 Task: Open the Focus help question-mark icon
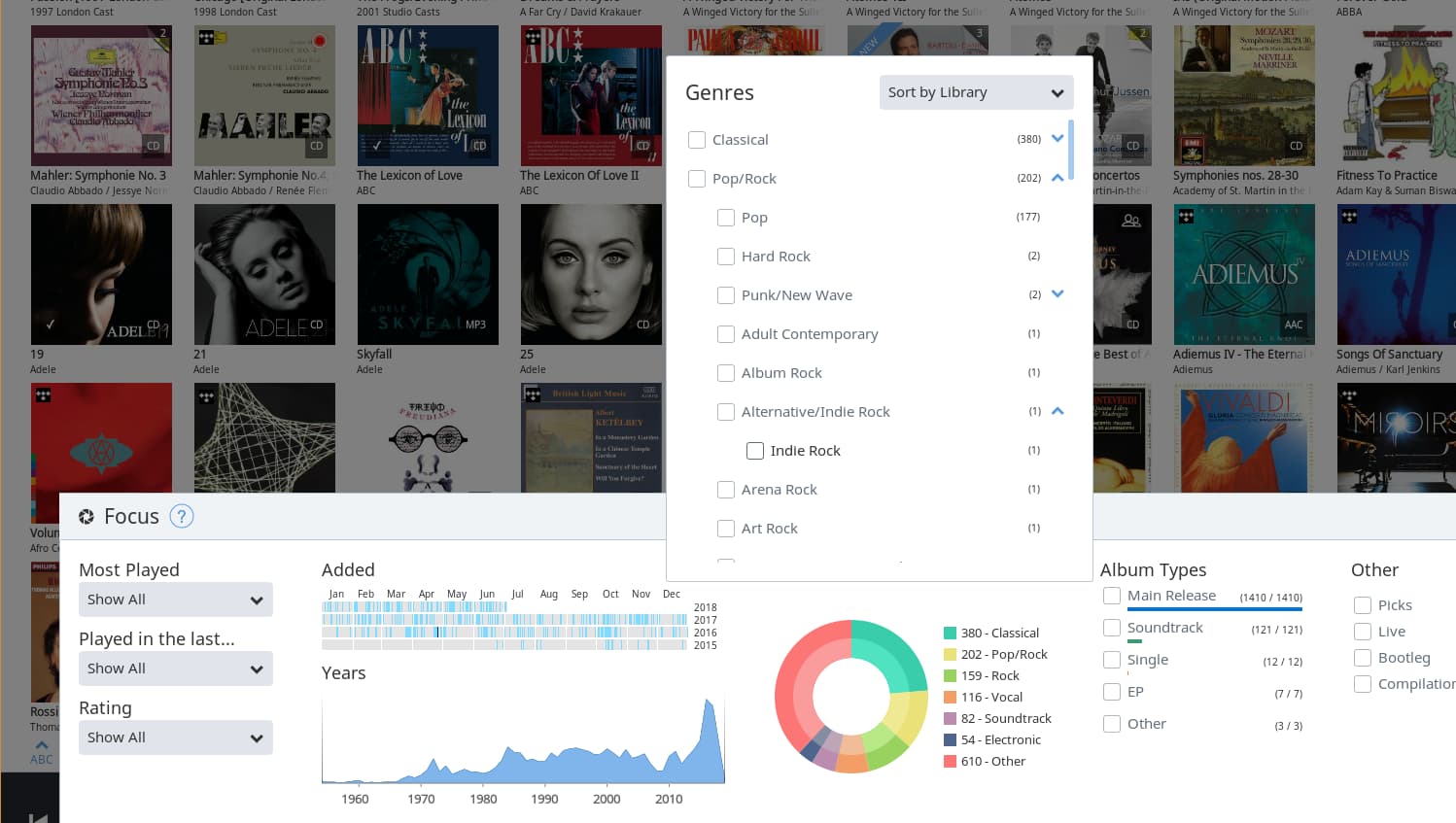pos(182,516)
